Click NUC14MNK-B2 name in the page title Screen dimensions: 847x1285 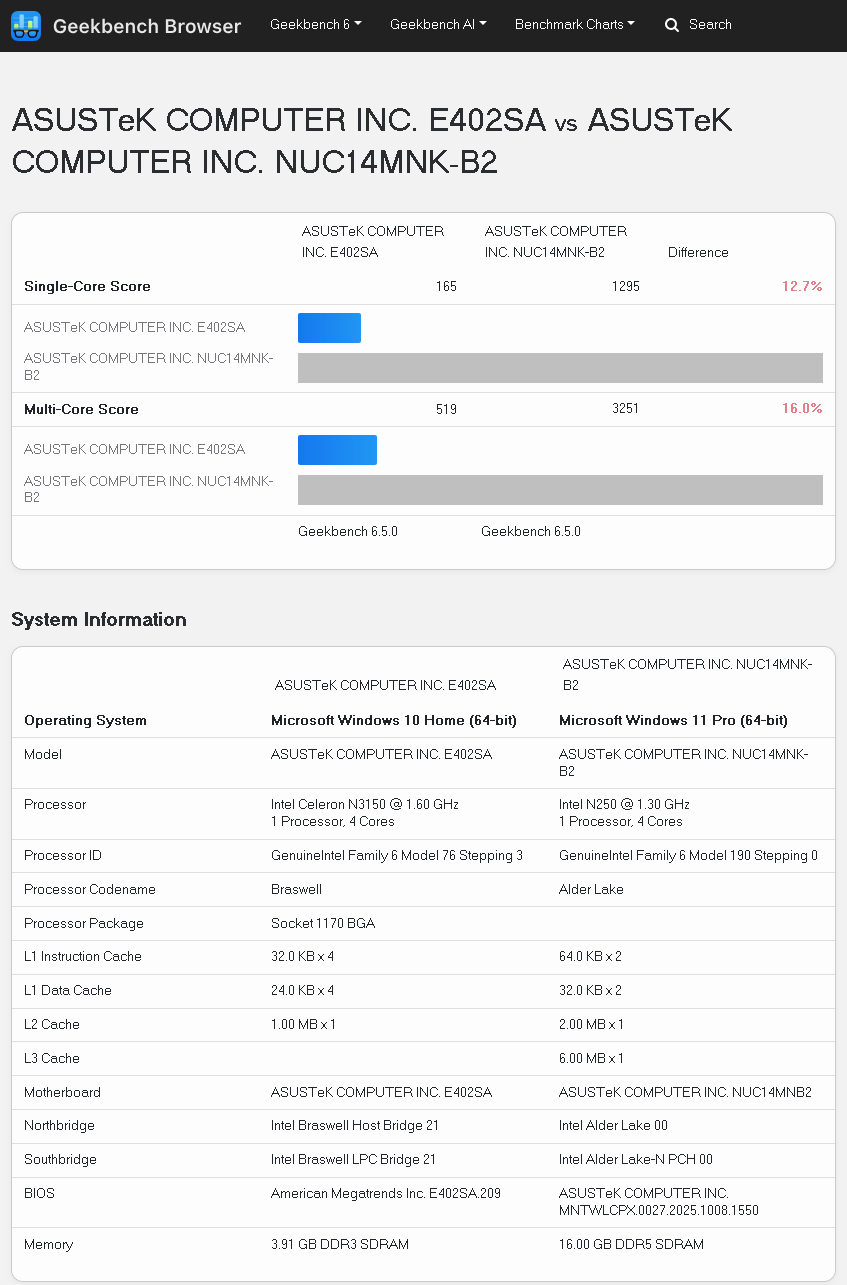(x=386, y=163)
